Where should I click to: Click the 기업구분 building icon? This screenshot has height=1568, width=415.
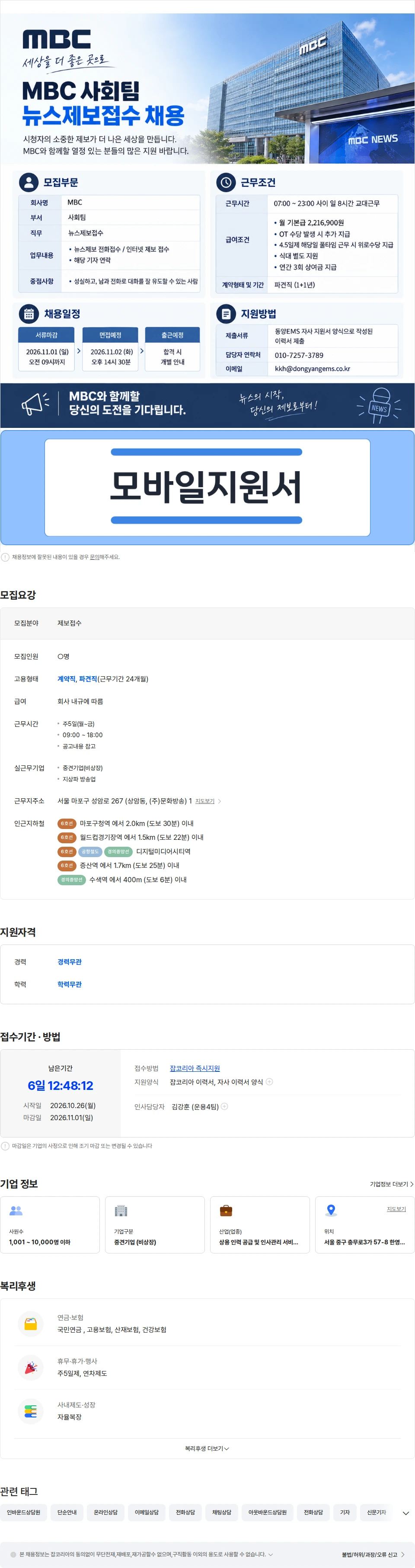(121, 1211)
